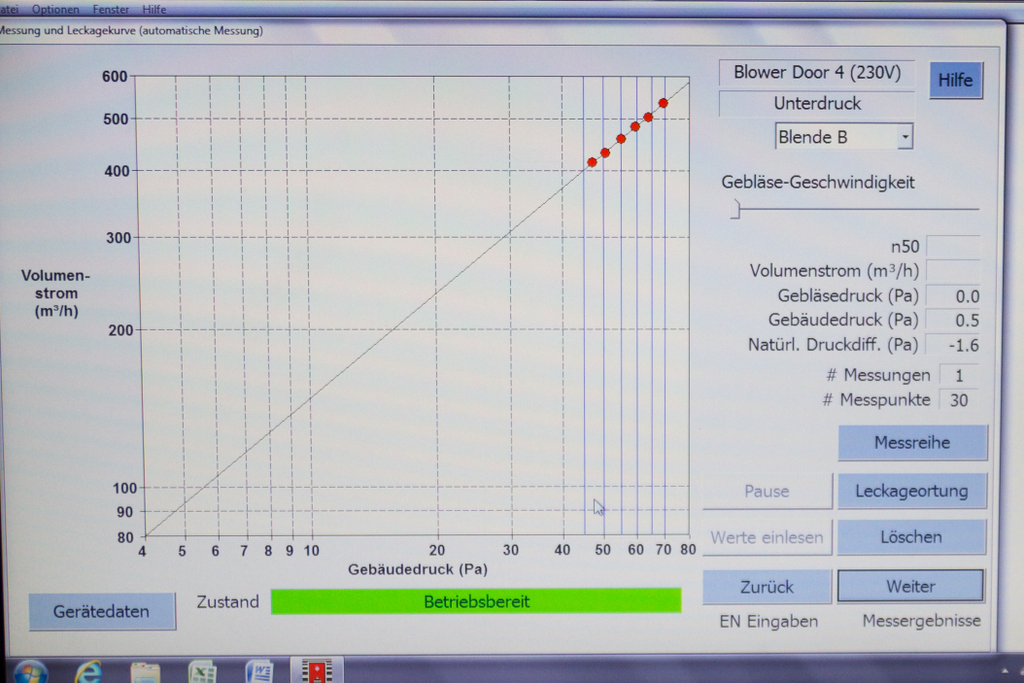
Task: Click the greyed-out Werte einlesen button
Action: click(767, 537)
